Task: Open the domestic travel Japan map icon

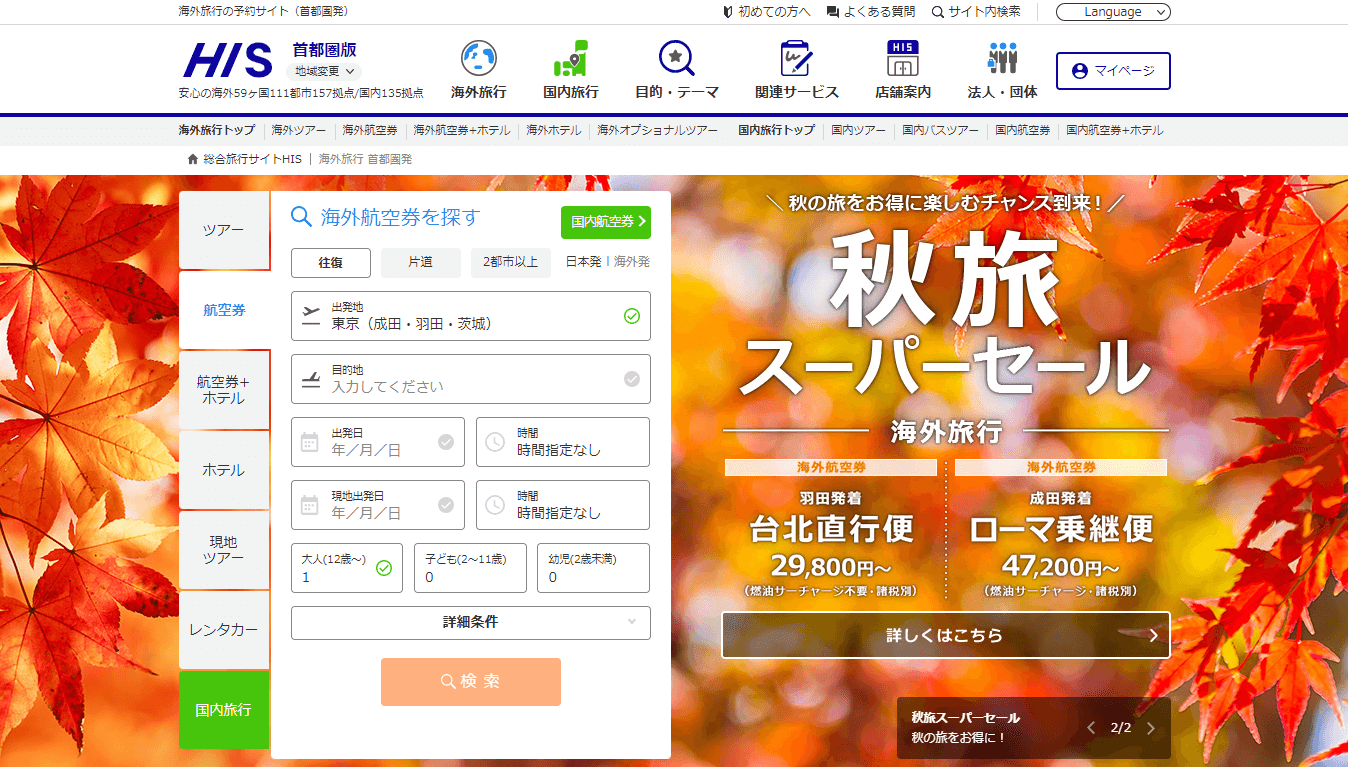Action: (x=571, y=59)
